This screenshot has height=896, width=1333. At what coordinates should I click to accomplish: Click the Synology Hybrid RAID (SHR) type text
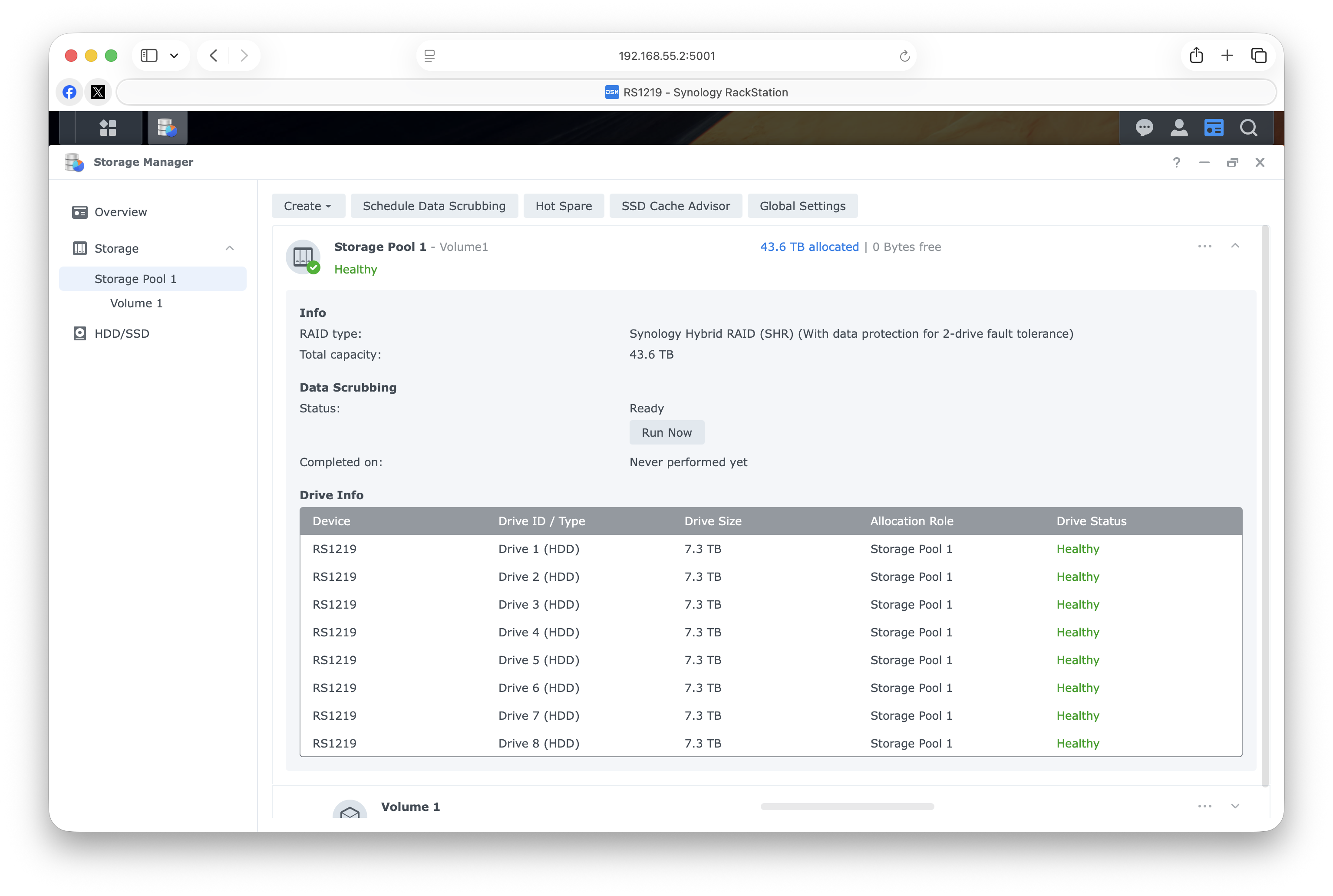(851, 334)
